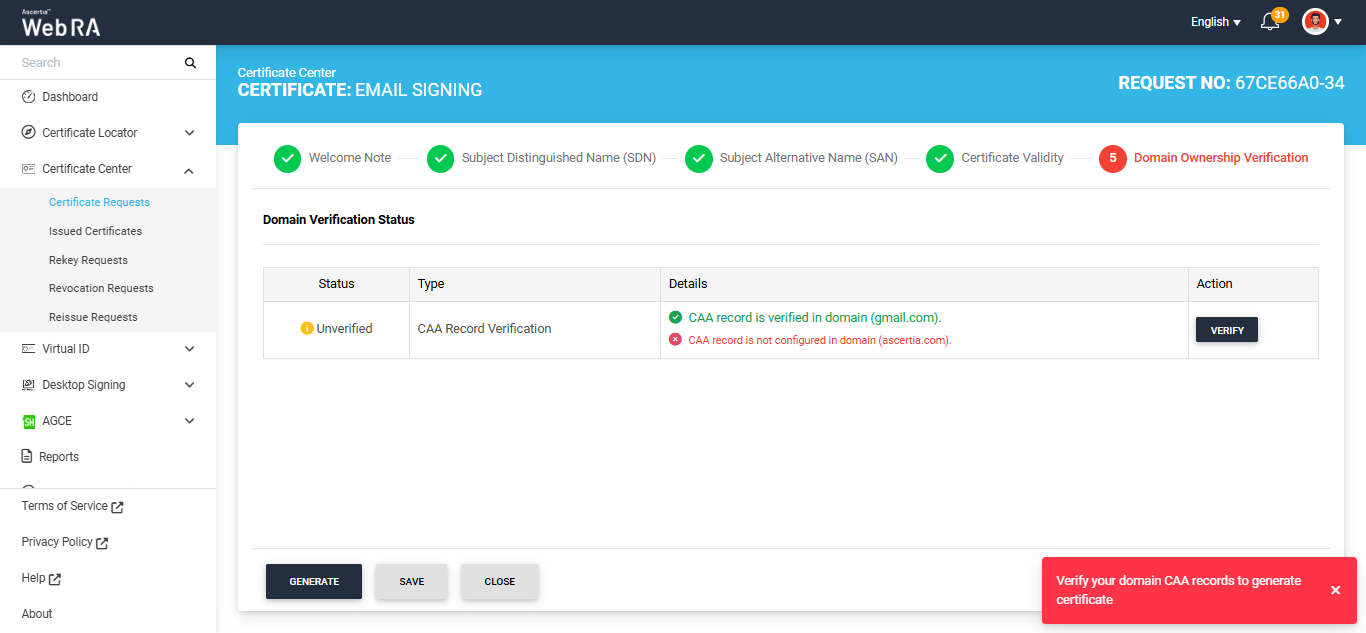This screenshot has width=1366, height=633.
Task: Open the English language dropdown
Action: (x=1215, y=22)
